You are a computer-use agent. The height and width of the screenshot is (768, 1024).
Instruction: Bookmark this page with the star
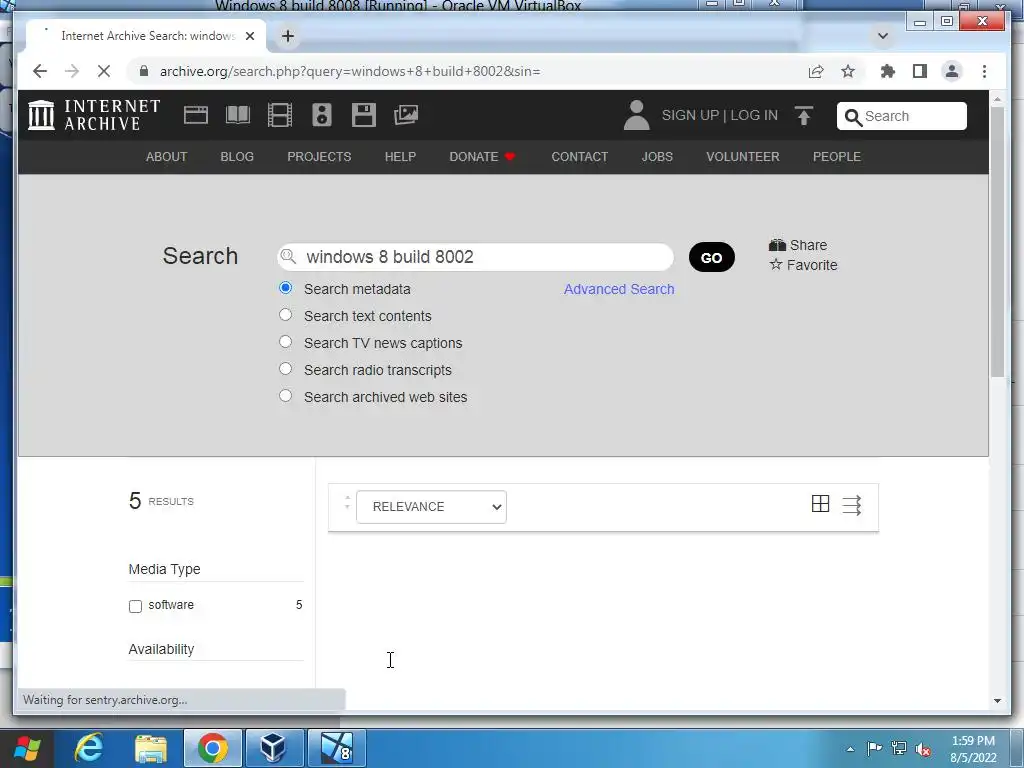[848, 71]
